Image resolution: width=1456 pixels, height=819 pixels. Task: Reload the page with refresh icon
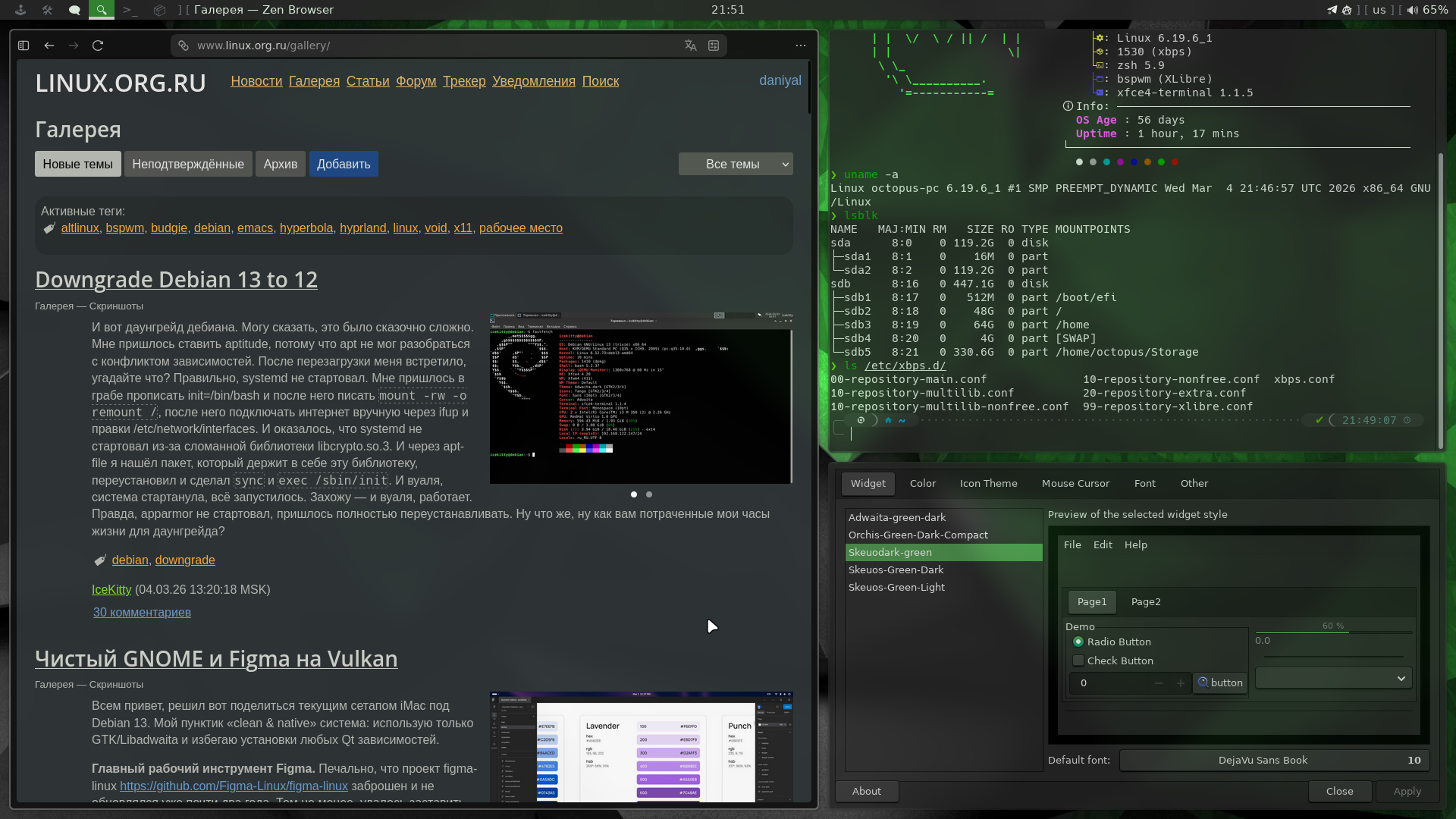[x=98, y=45]
